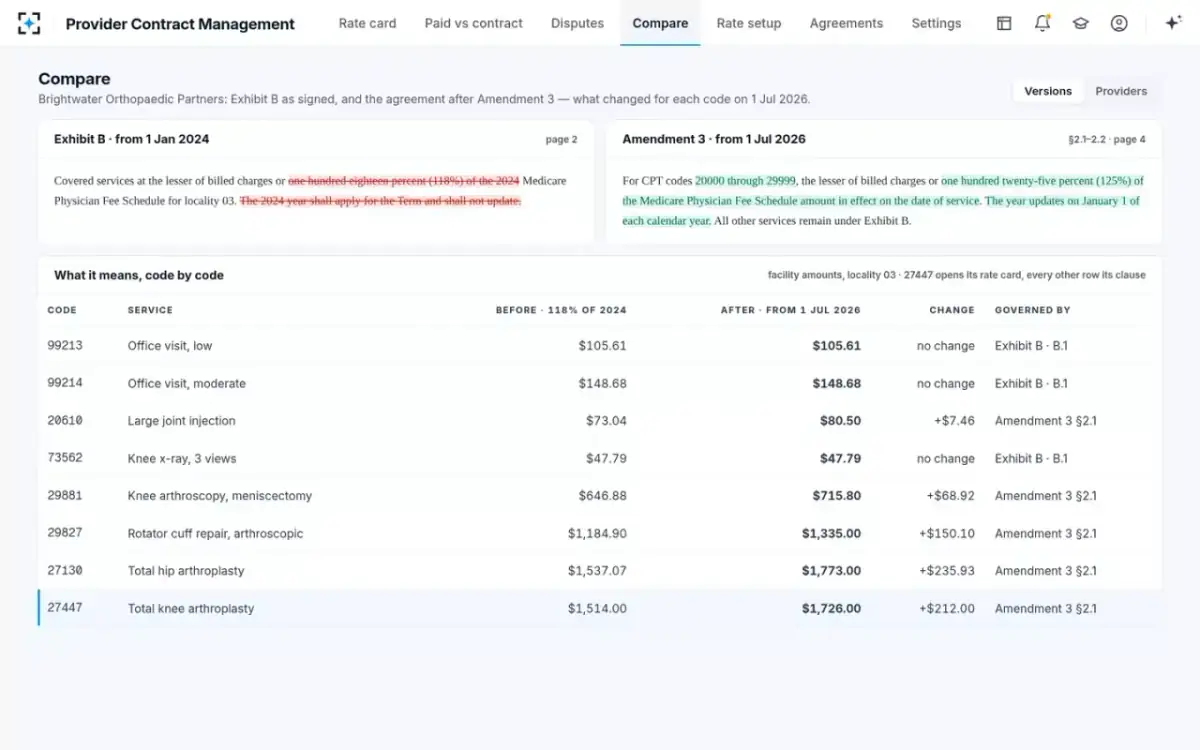Click code 73562 in the table
This screenshot has width=1200, height=750.
click(x=65, y=458)
